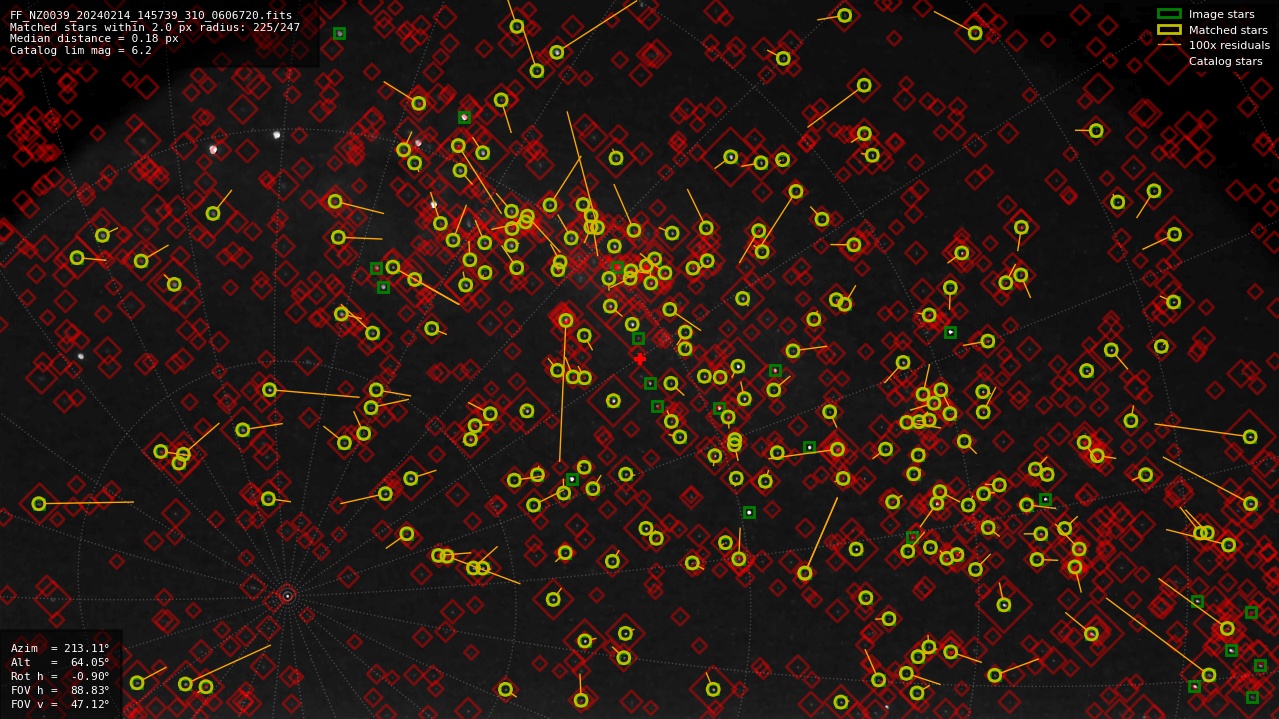Click the "Azim = 213.11°" readout
Image resolution: width=1279 pixels, height=719 pixels.
point(60,648)
